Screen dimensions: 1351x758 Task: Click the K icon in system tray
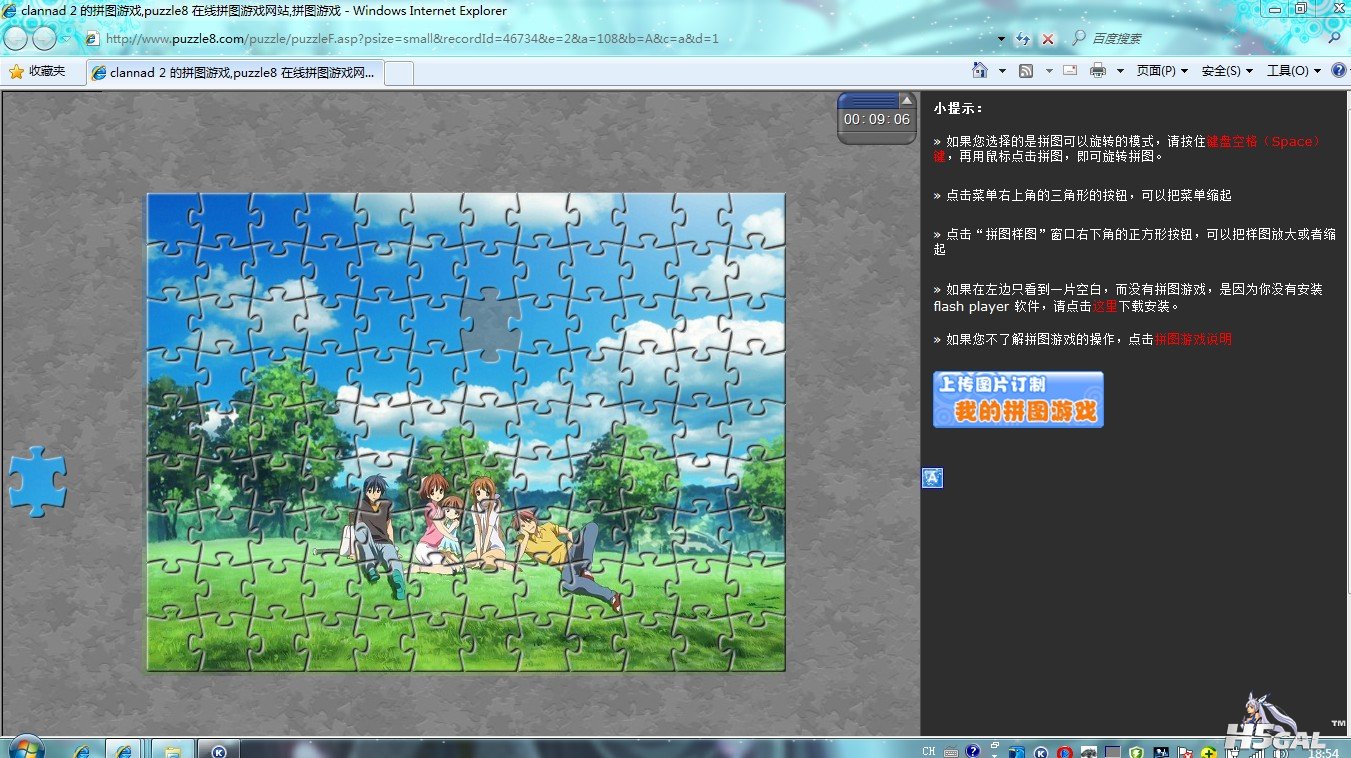coord(1041,752)
